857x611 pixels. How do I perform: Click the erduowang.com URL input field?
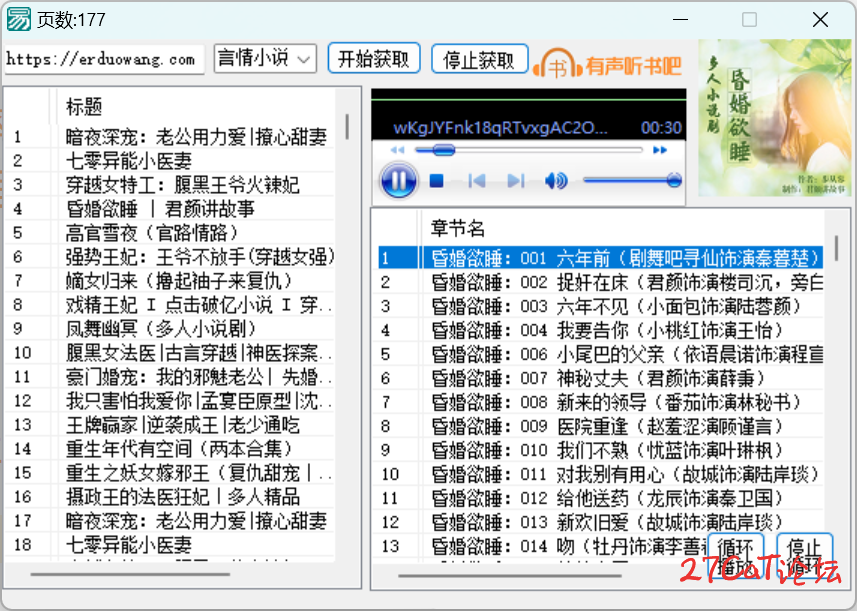(x=104, y=59)
